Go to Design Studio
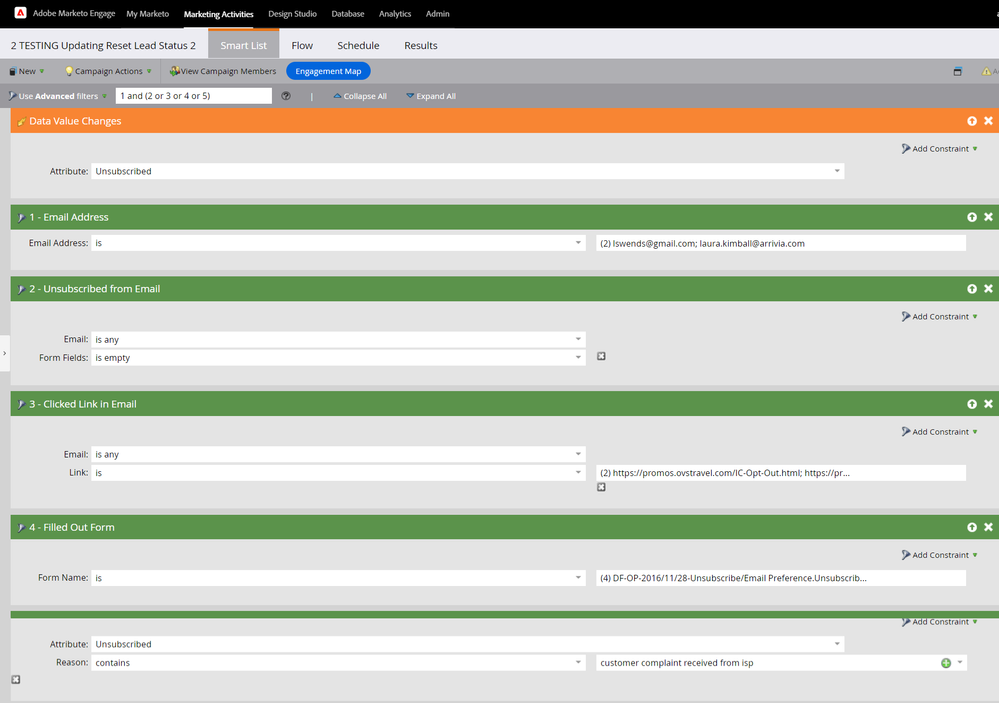Viewport: 999px width, 703px height. coord(292,13)
